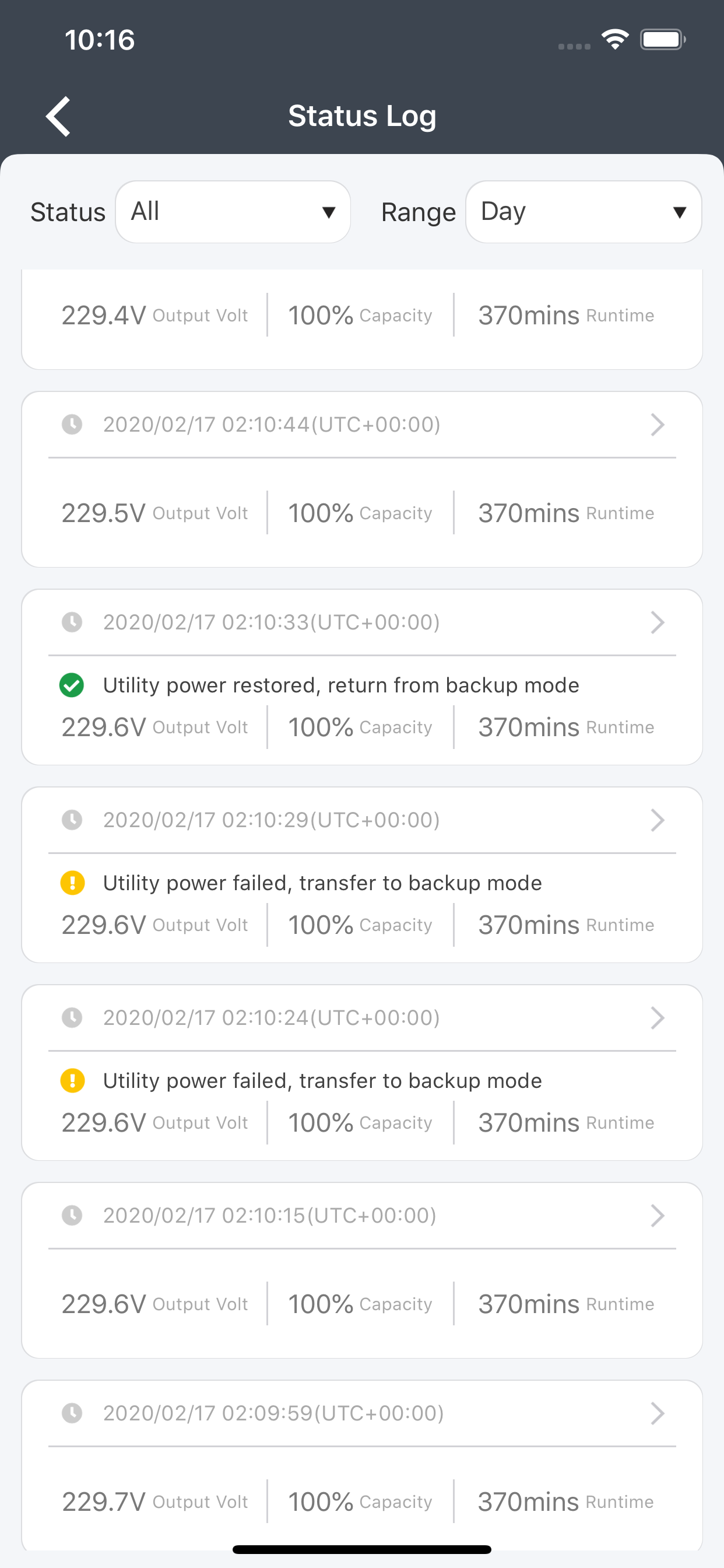The width and height of the screenshot is (724, 1568).
Task: Open the Range dropdown set to Day
Action: point(584,212)
